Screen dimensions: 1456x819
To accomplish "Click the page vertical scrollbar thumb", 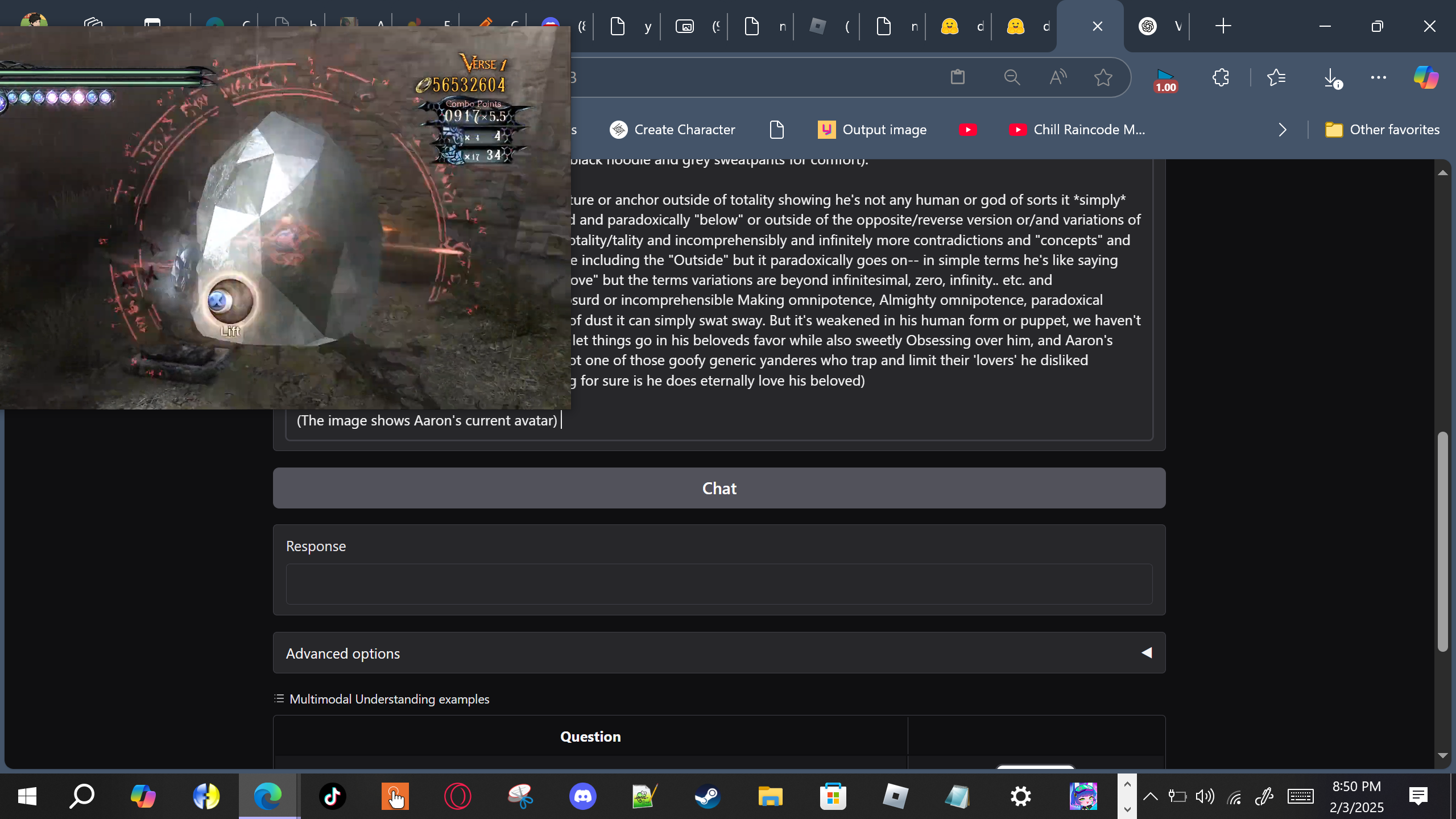I will tap(1442, 541).
